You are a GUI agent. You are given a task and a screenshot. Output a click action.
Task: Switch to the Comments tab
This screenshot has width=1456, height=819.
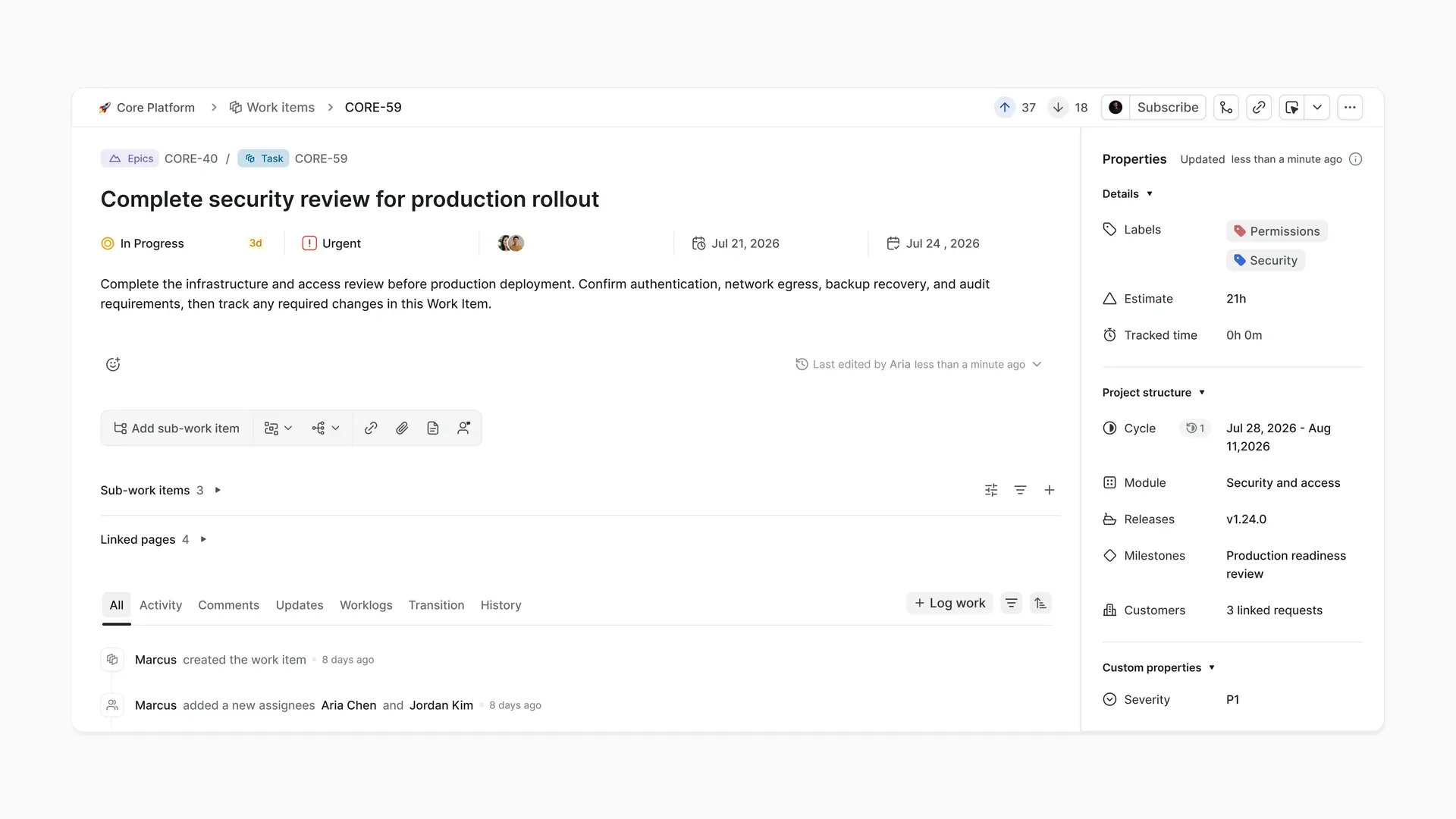coord(228,605)
